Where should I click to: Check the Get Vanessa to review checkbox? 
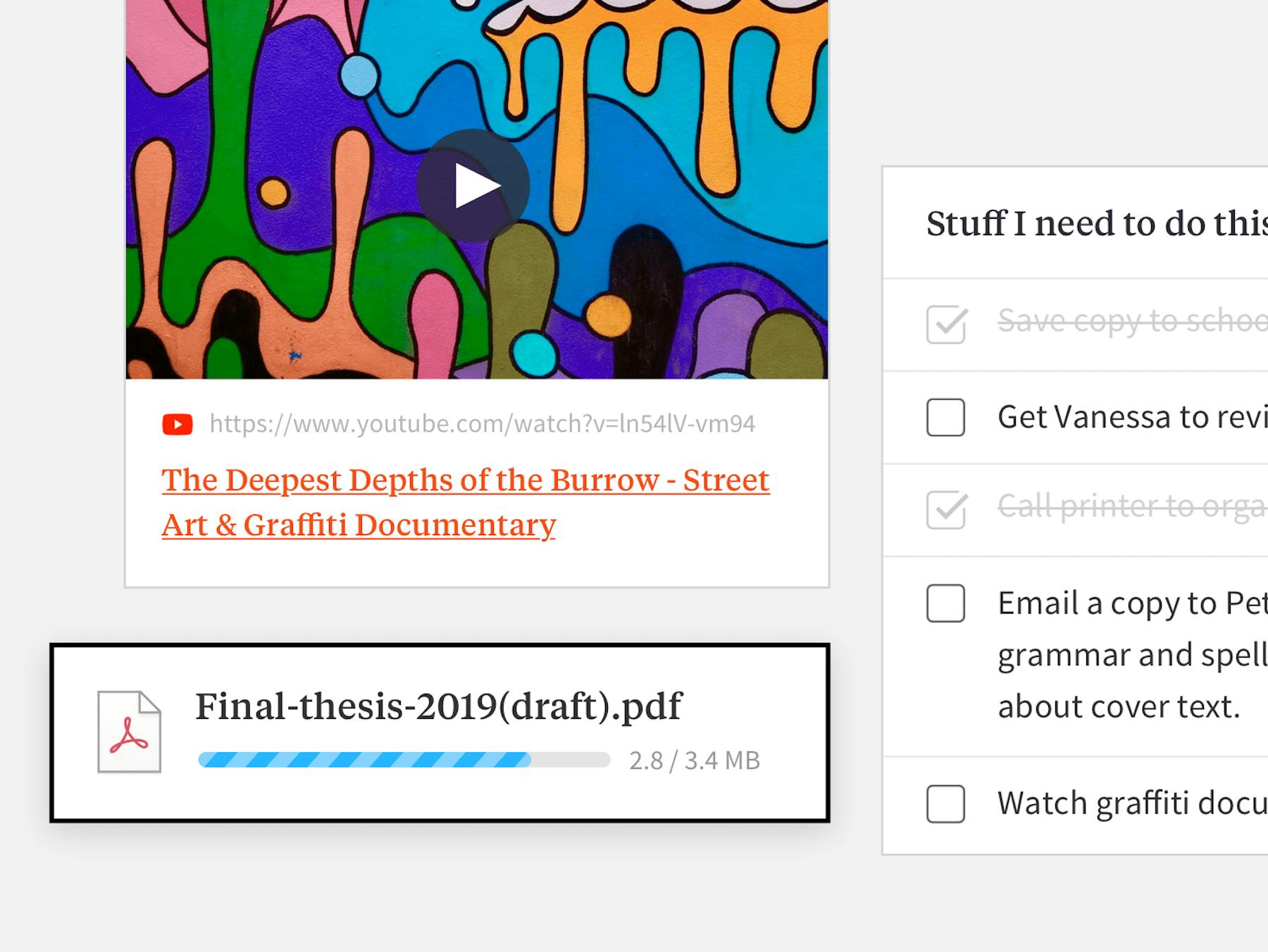(945, 418)
